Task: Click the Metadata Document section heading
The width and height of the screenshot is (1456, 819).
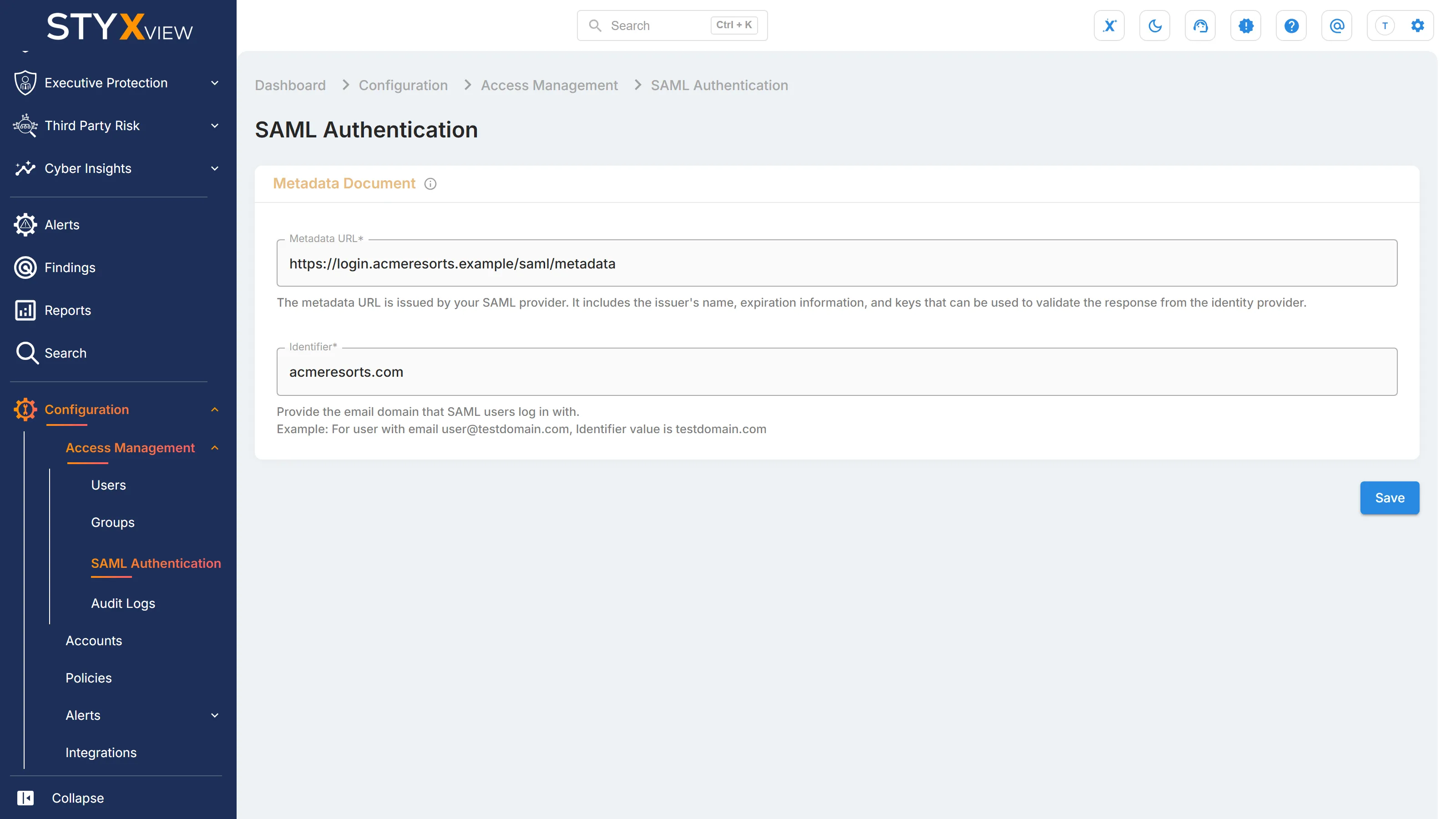Action: coord(344,184)
